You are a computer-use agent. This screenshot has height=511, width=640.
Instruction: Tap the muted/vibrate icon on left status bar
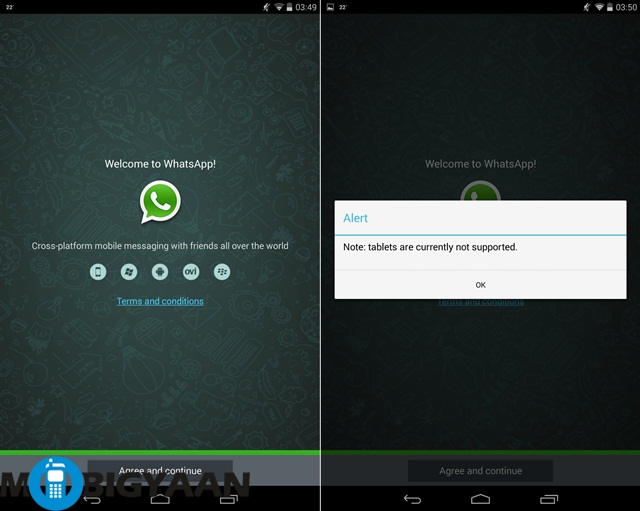click(x=266, y=7)
